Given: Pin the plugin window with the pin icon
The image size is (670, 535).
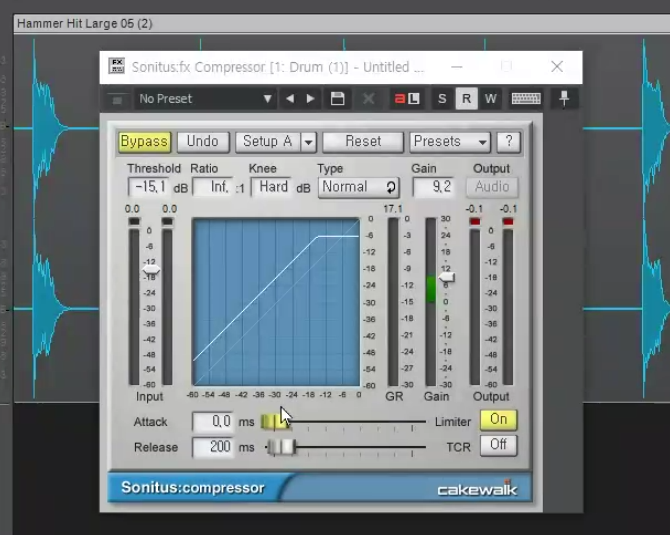Looking at the screenshot, I should coord(564,99).
